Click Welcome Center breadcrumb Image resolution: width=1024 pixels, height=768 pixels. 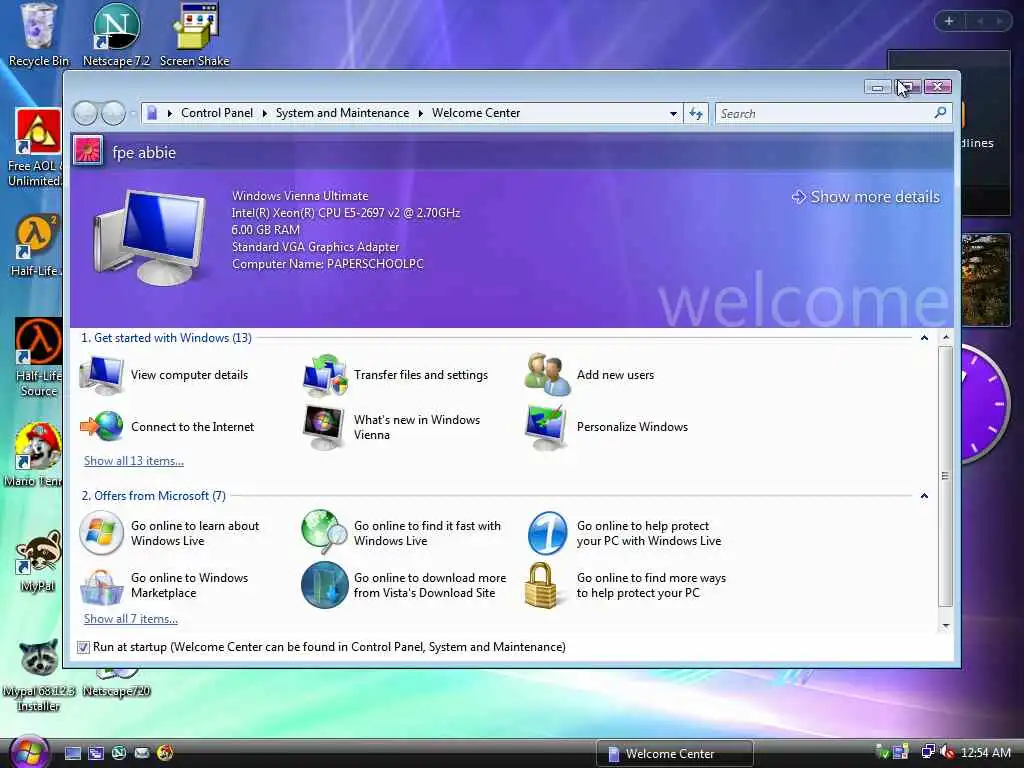[x=476, y=113]
